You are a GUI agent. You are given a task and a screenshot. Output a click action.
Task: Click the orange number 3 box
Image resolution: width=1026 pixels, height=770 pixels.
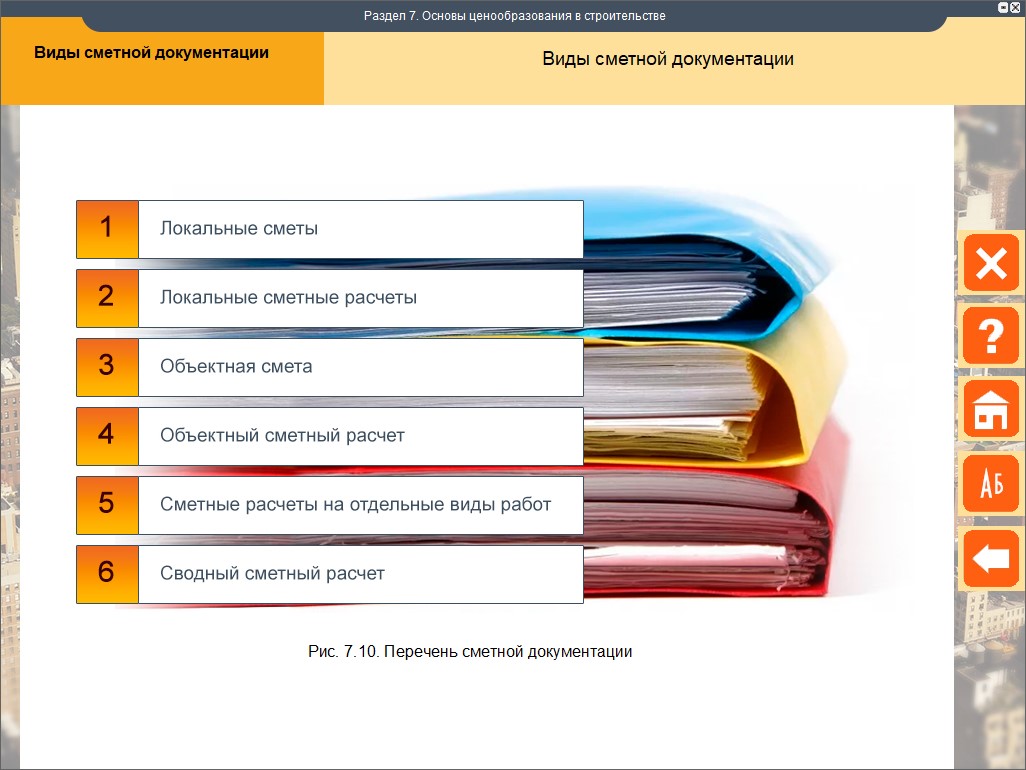click(x=107, y=367)
